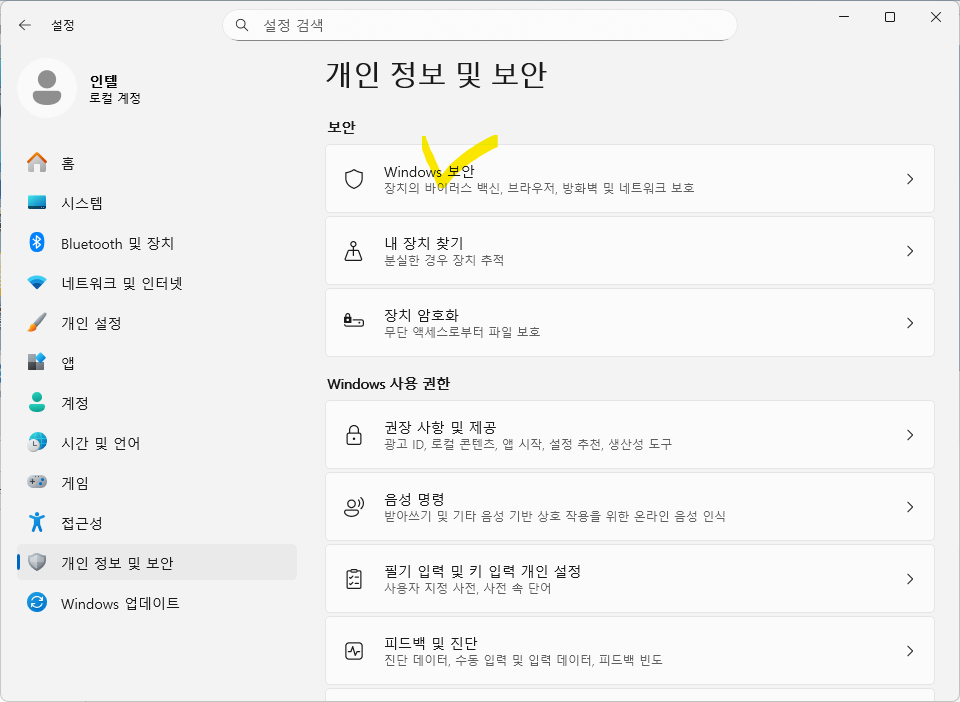The image size is (960, 702).
Task: Click the back arrow in Settings header
Action: click(x=24, y=25)
